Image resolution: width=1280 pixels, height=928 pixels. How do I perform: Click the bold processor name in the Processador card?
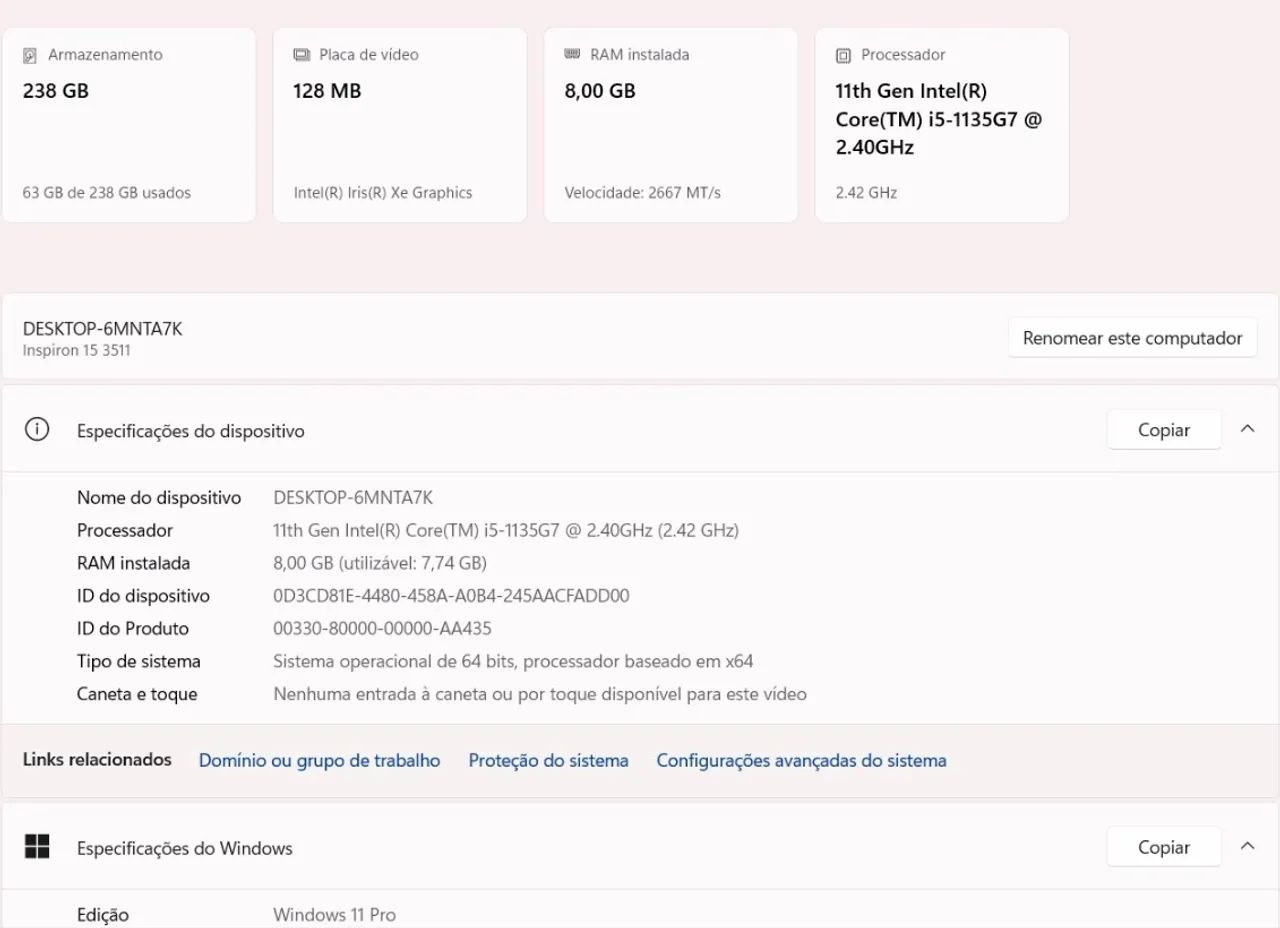[939, 119]
